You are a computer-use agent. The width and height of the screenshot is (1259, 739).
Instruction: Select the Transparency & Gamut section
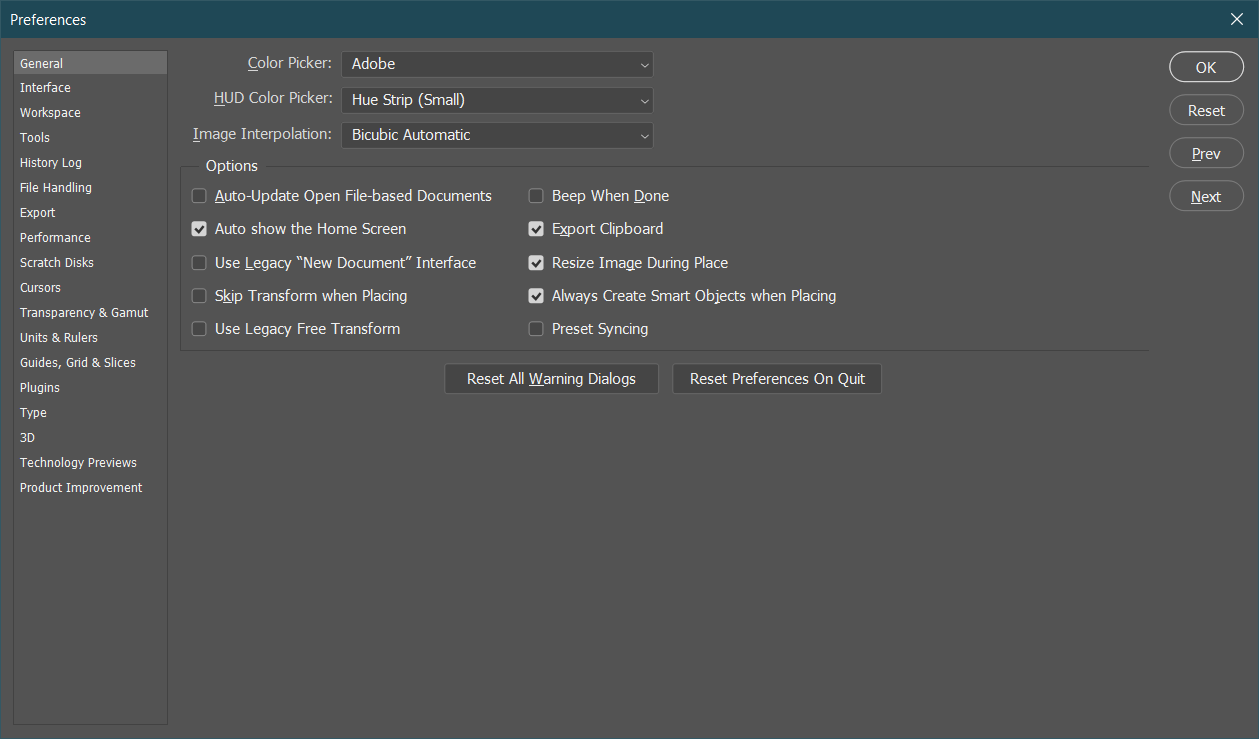pos(84,312)
